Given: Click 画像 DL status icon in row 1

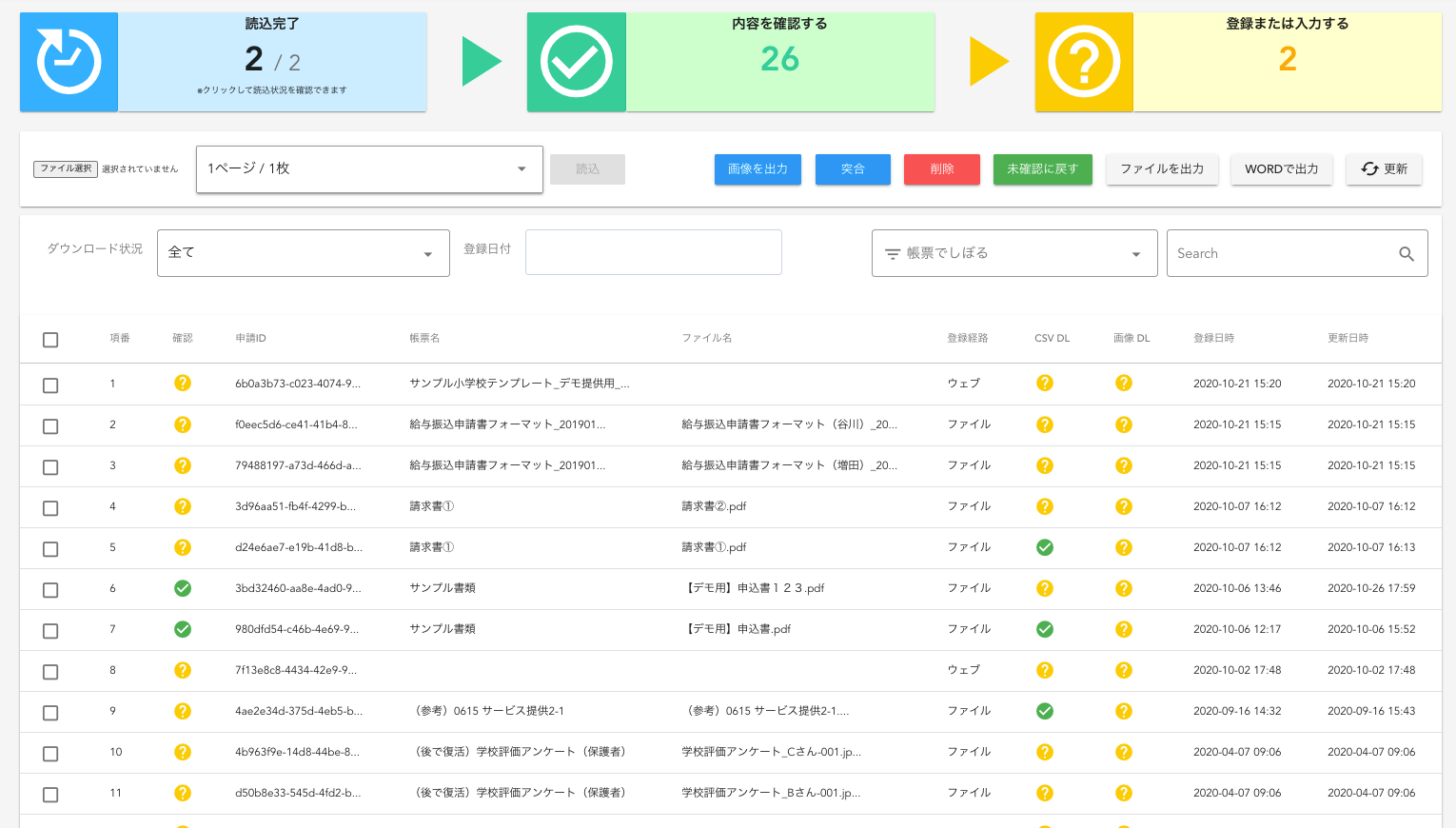Looking at the screenshot, I should pos(1124,383).
